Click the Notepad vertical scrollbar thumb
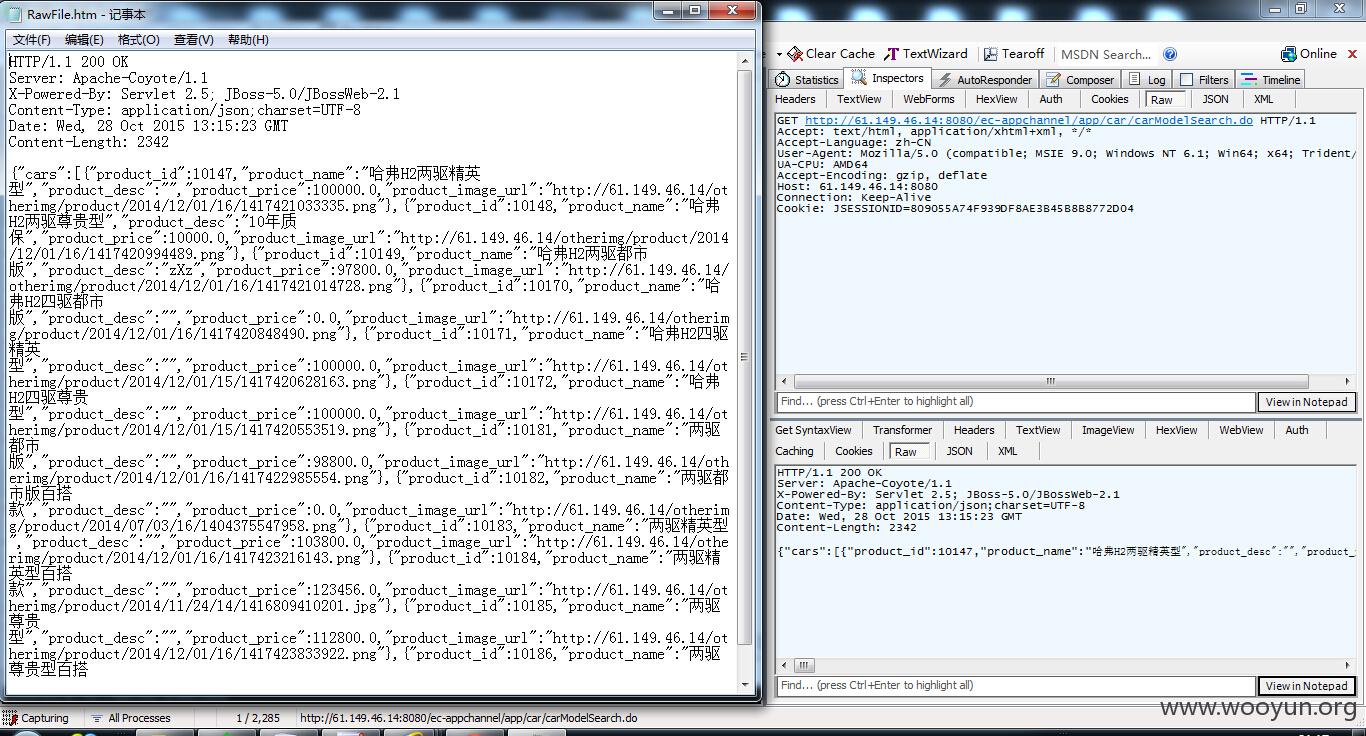The width and height of the screenshot is (1366, 736). point(745,357)
